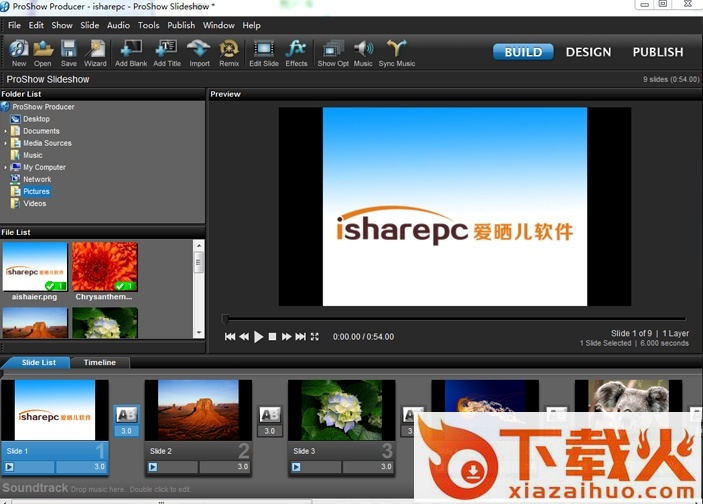This screenshot has height=504, width=703.
Task: Click the Slide 1 play icon
Action: click(x=9, y=467)
